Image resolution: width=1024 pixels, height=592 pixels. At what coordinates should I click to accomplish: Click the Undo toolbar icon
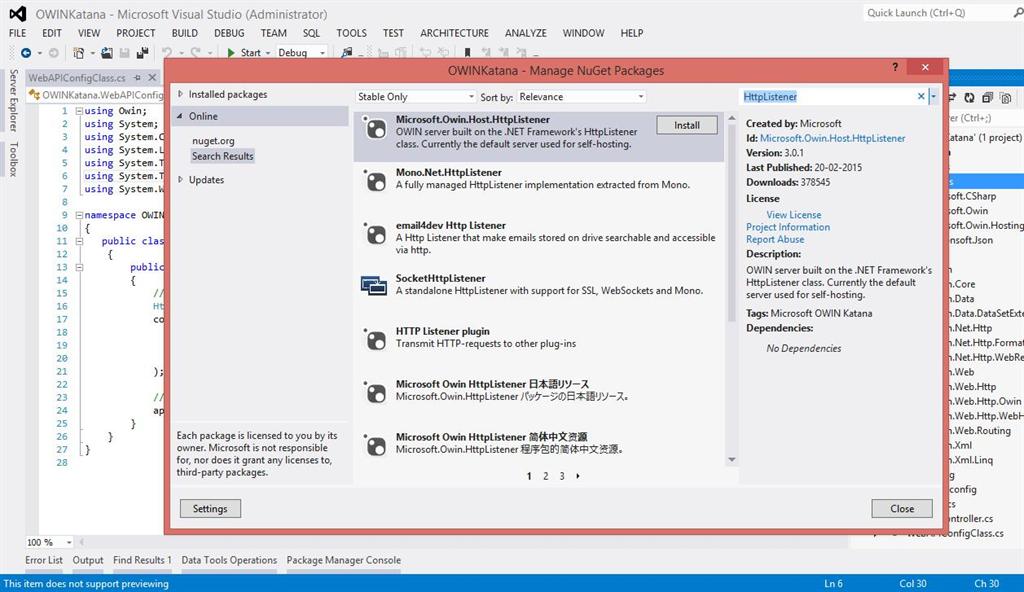click(x=167, y=53)
